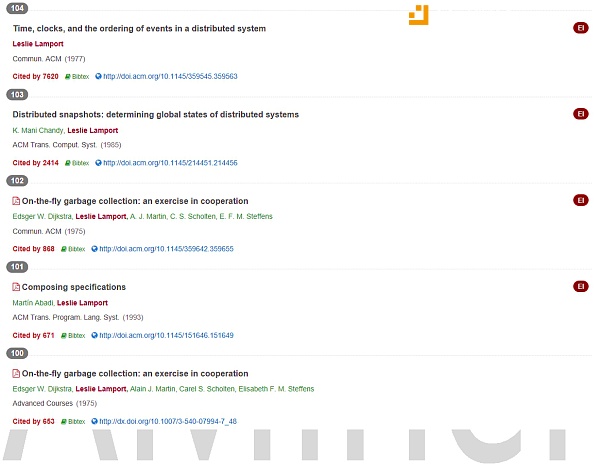This screenshot has width=600, height=465.
Task: Open title Time, clocks, and the ordering of events
Action: pyautogui.click(x=139, y=29)
